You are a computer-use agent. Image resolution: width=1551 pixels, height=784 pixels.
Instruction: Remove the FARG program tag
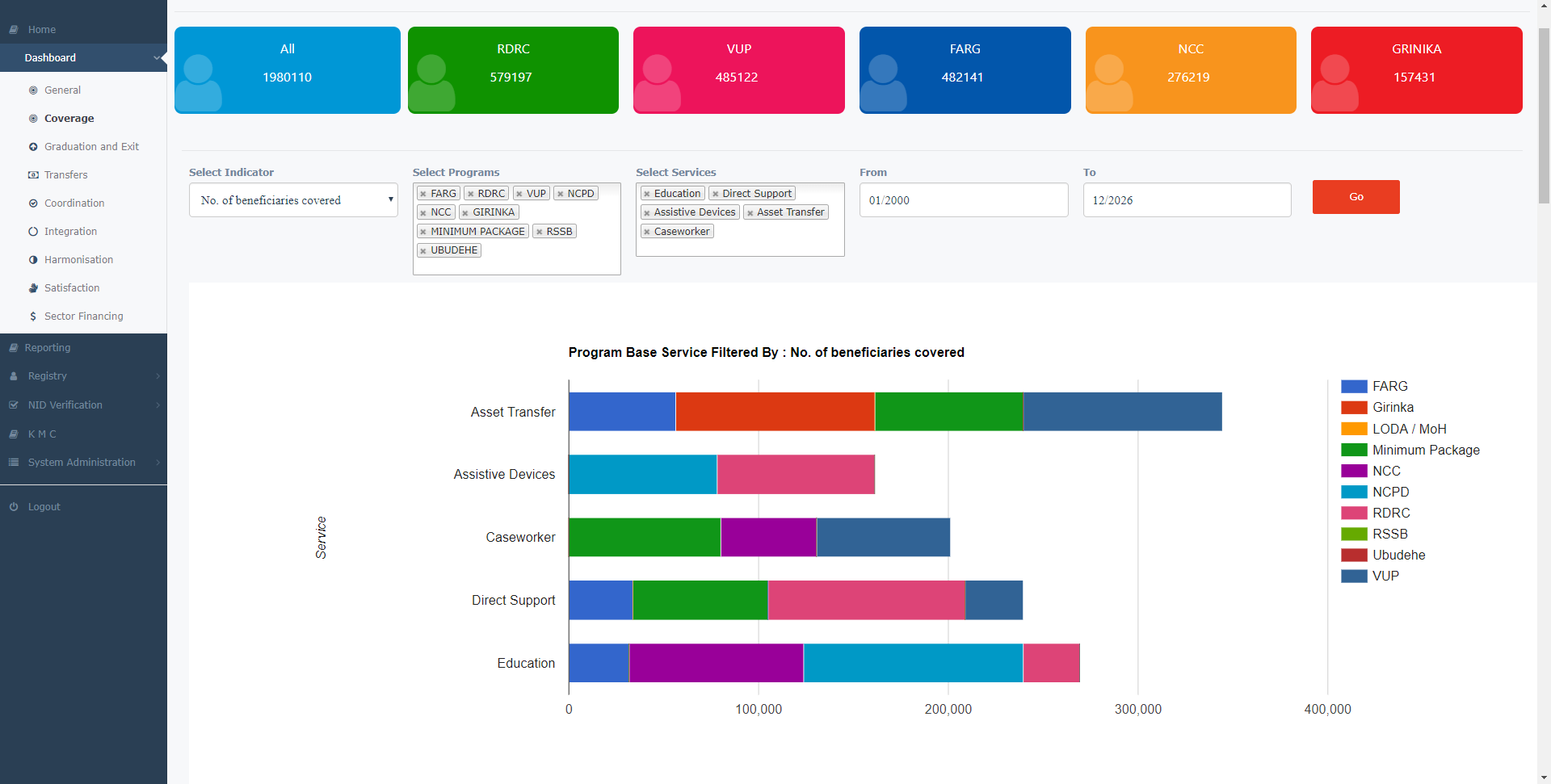pos(423,194)
